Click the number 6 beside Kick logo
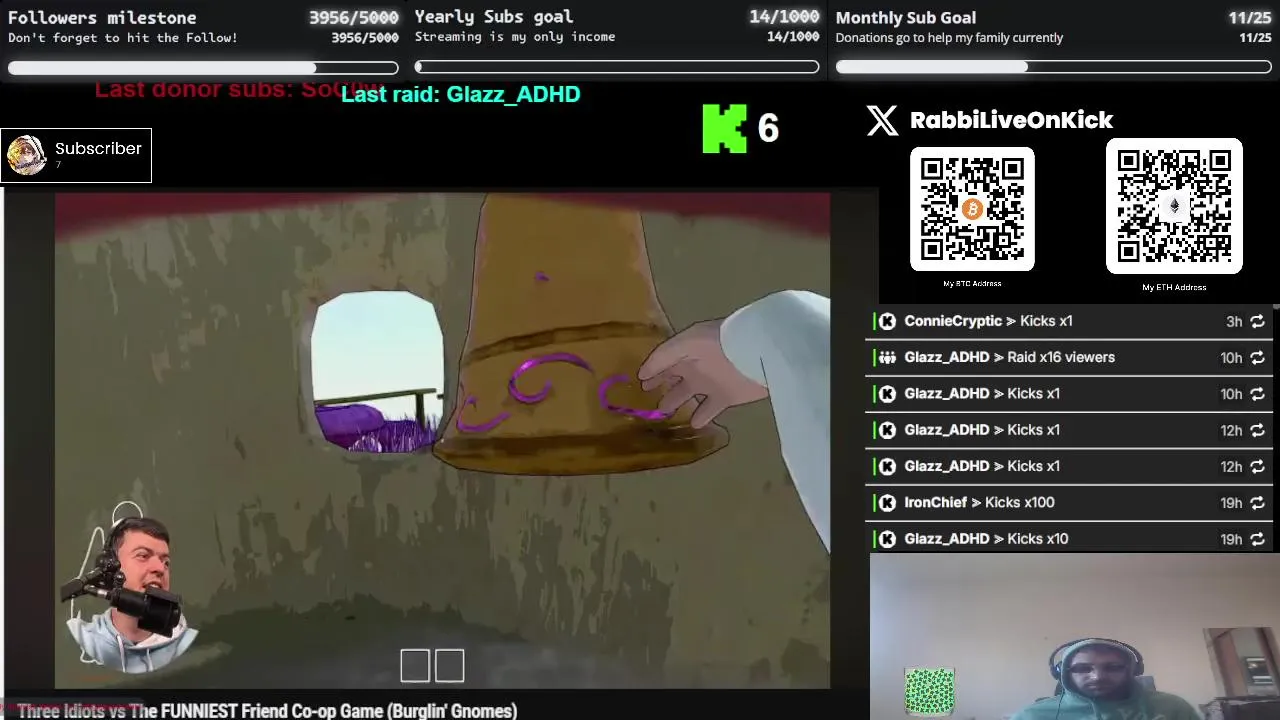The height and width of the screenshot is (720, 1280). [x=768, y=128]
